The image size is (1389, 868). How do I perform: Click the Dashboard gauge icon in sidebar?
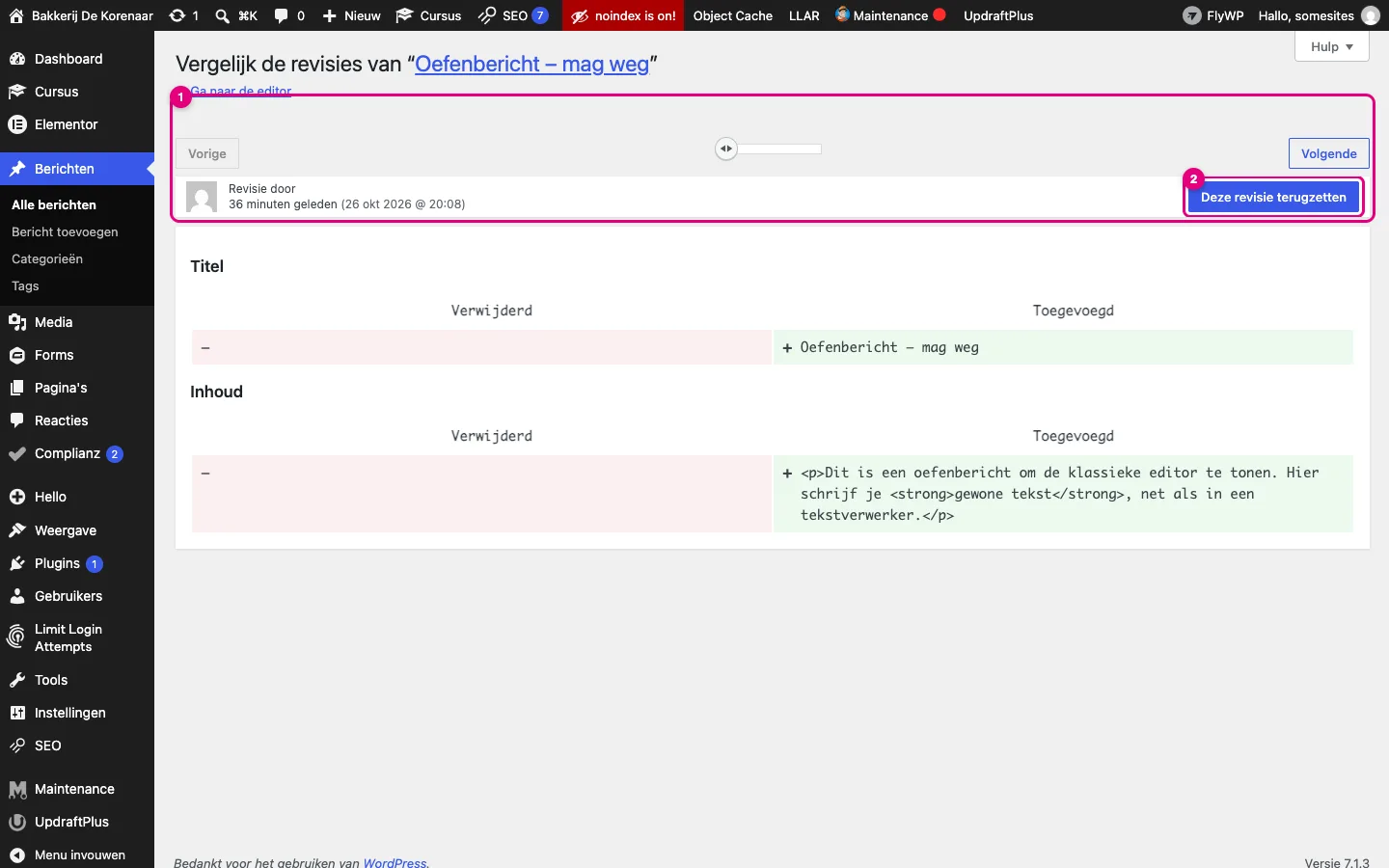pos(17,59)
